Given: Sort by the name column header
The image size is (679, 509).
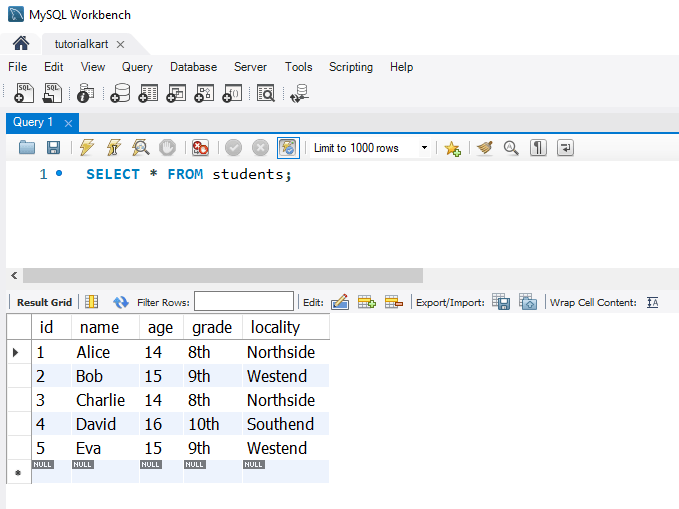Looking at the screenshot, I should [x=105, y=327].
